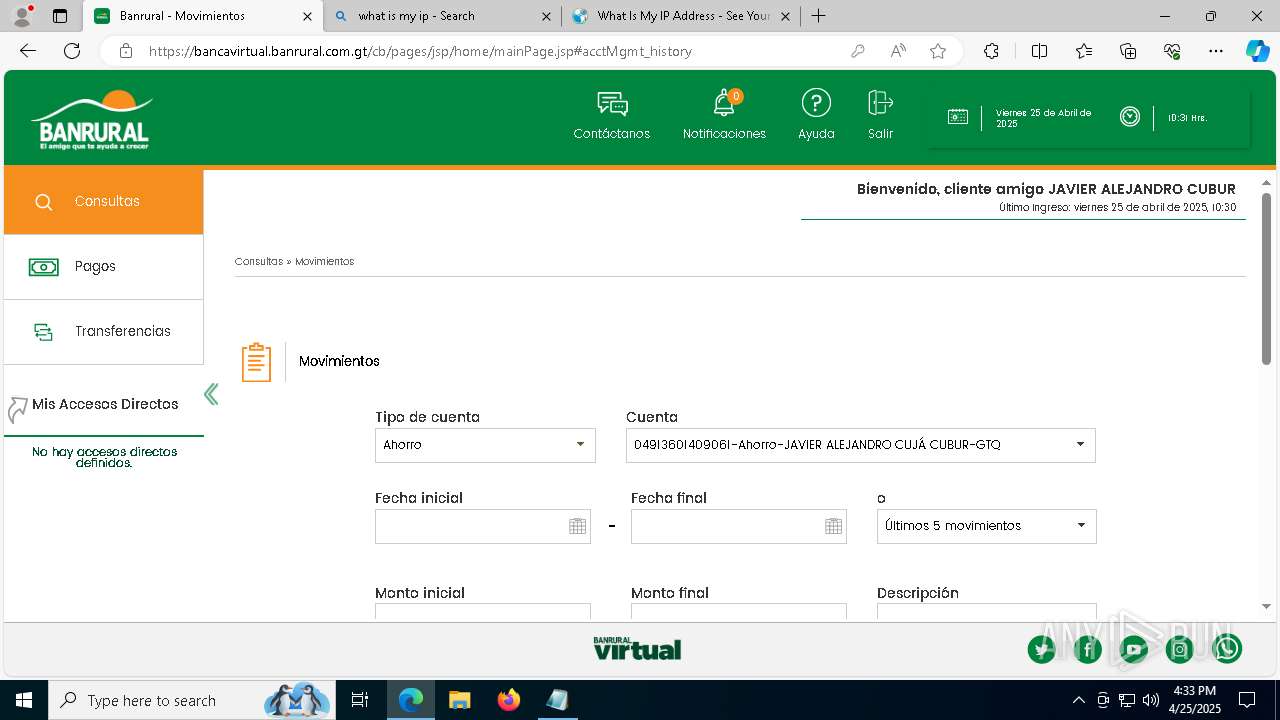
Task: Collapse sidebar with double chevron arrow
Action: (211, 394)
